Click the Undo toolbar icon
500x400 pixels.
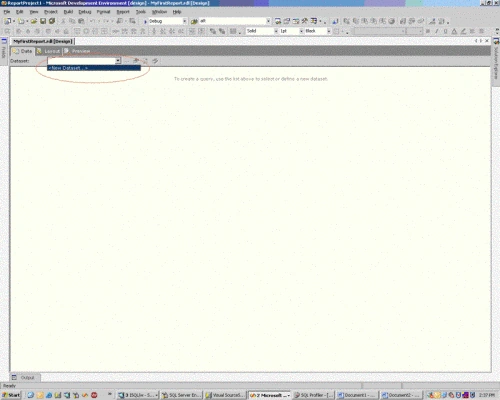pyautogui.click(x=92, y=21)
